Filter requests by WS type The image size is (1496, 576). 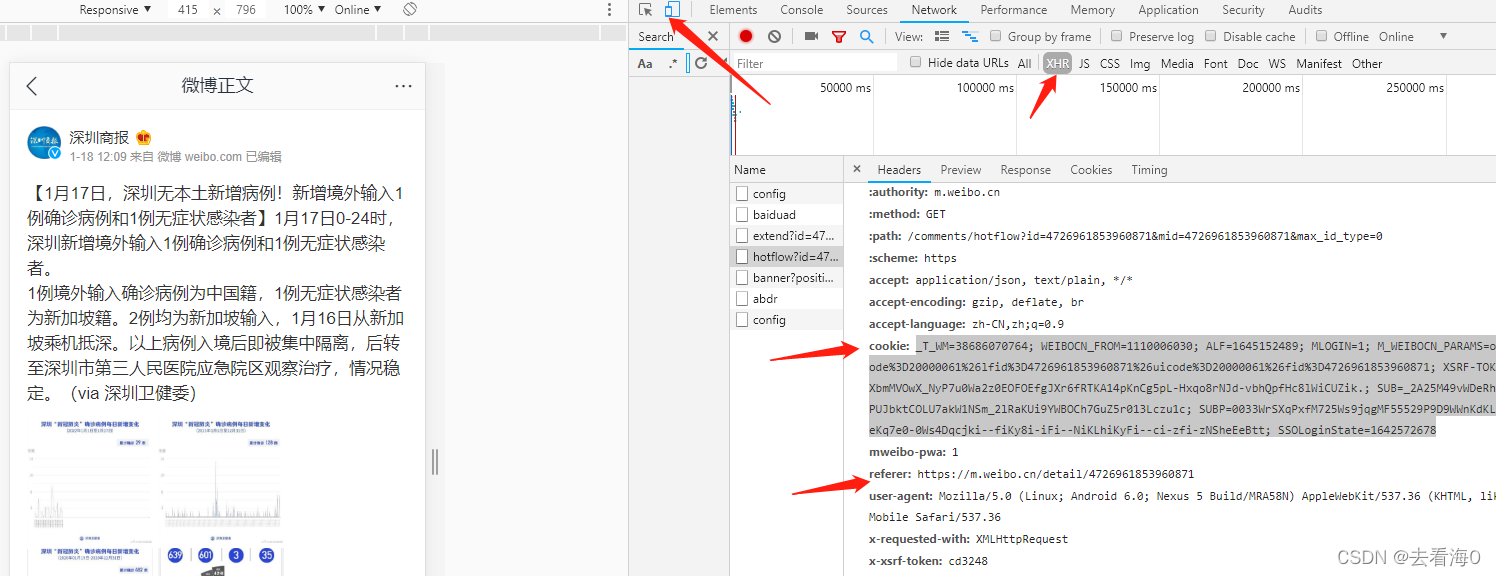(1277, 63)
